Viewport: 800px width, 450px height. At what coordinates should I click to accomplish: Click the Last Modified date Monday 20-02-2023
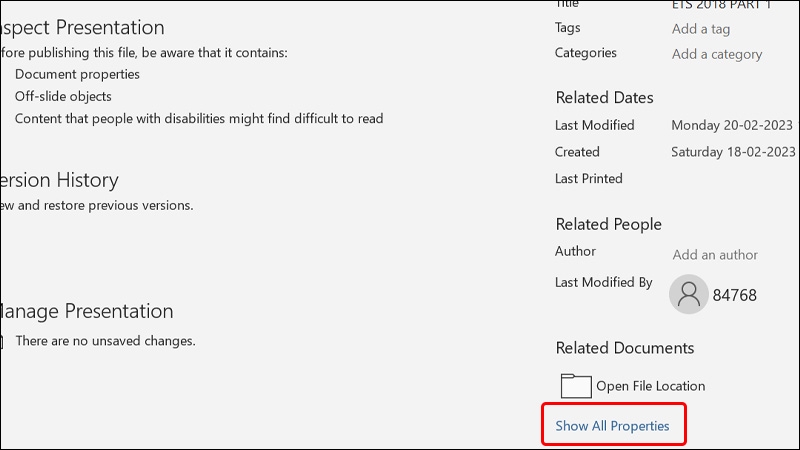pyautogui.click(x=733, y=126)
